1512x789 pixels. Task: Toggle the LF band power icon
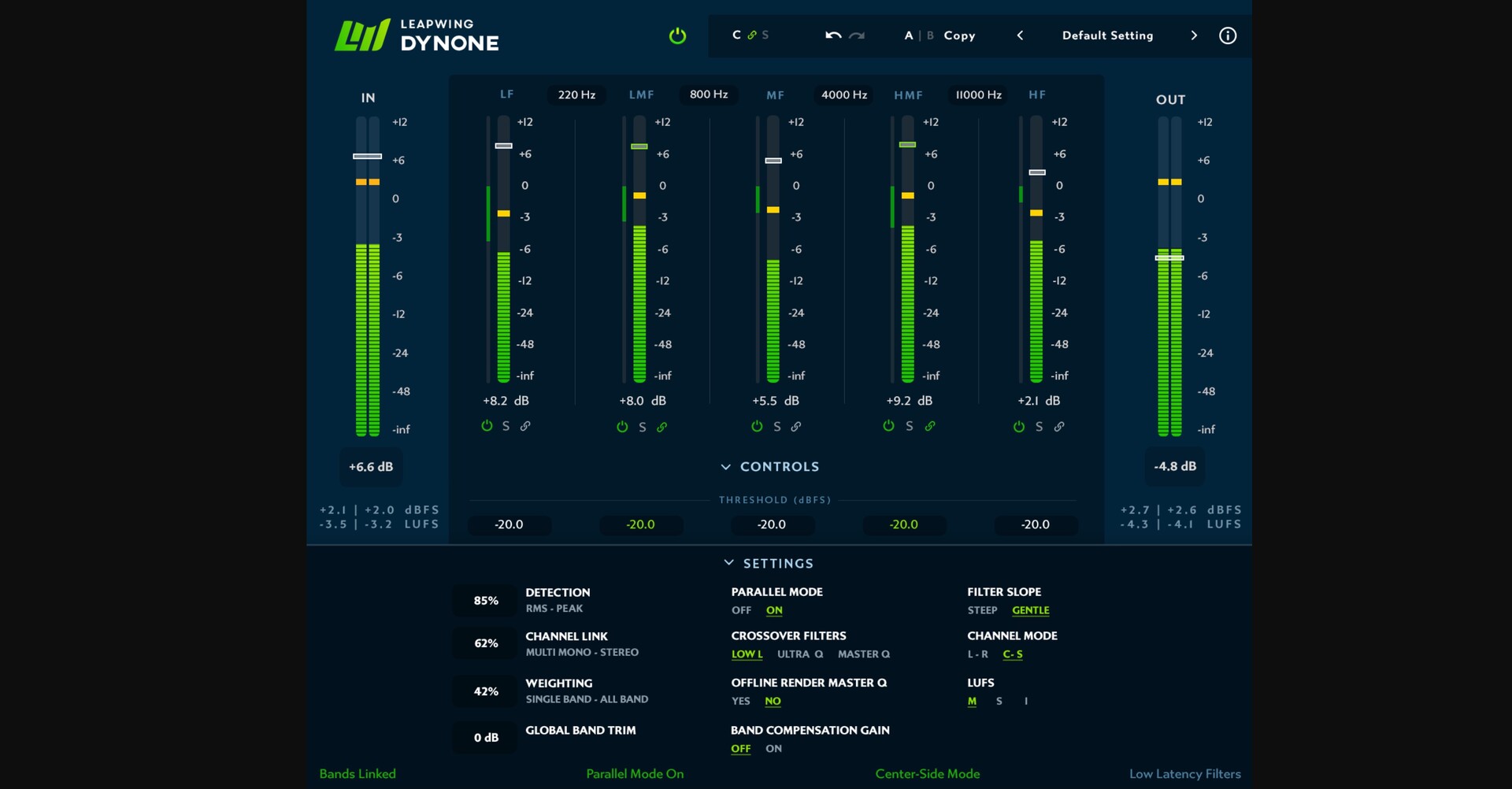[x=487, y=426]
